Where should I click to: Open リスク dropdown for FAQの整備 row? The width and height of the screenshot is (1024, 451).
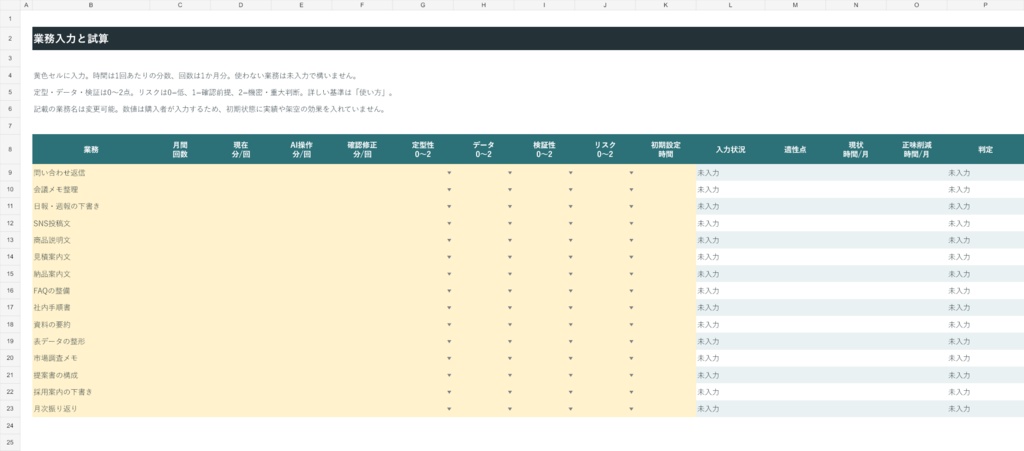pos(632,291)
